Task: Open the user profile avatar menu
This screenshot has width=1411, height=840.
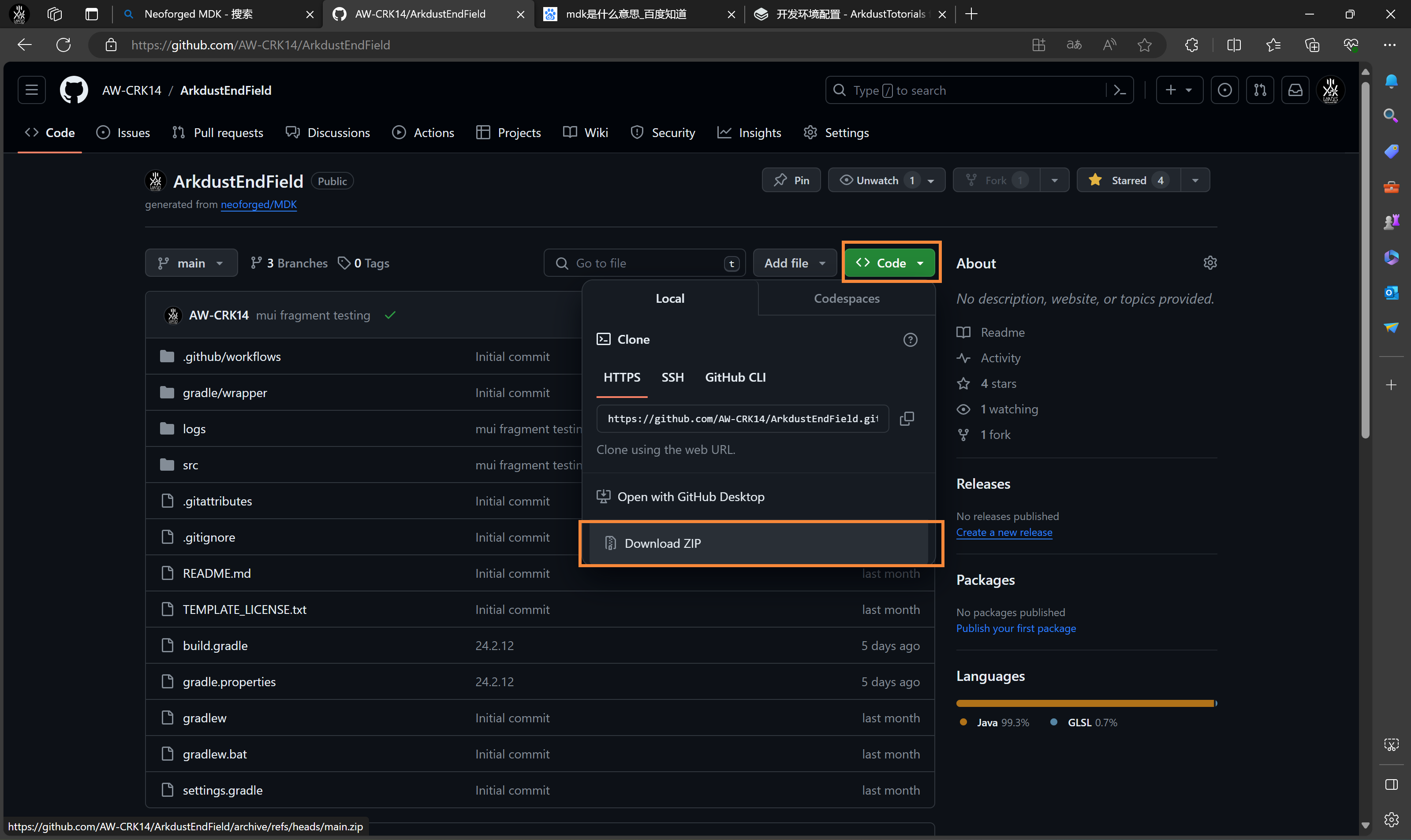Action: [1331, 90]
